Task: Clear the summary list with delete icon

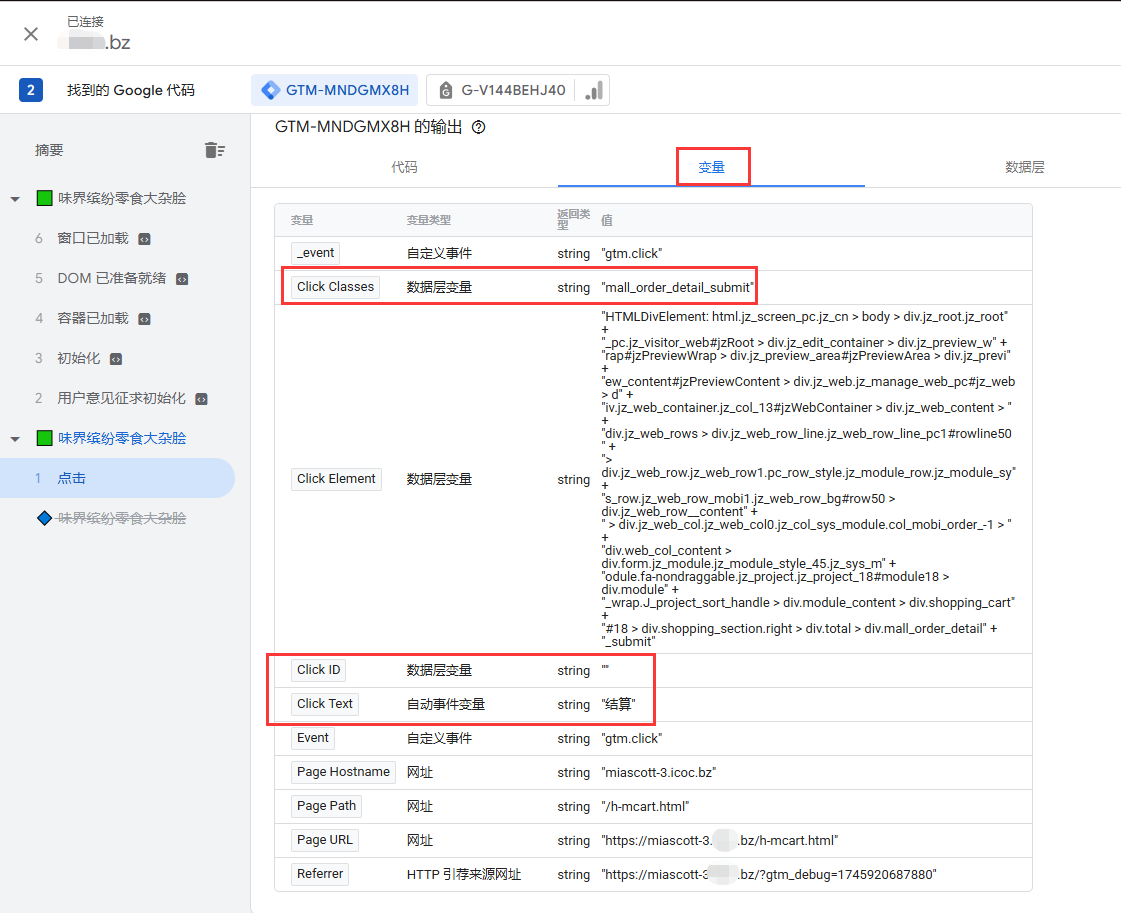Action: [214, 150]
